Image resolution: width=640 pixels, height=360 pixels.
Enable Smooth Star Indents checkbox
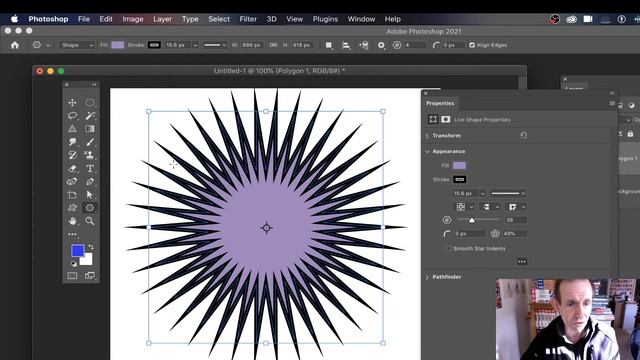(x=449, y=248)
